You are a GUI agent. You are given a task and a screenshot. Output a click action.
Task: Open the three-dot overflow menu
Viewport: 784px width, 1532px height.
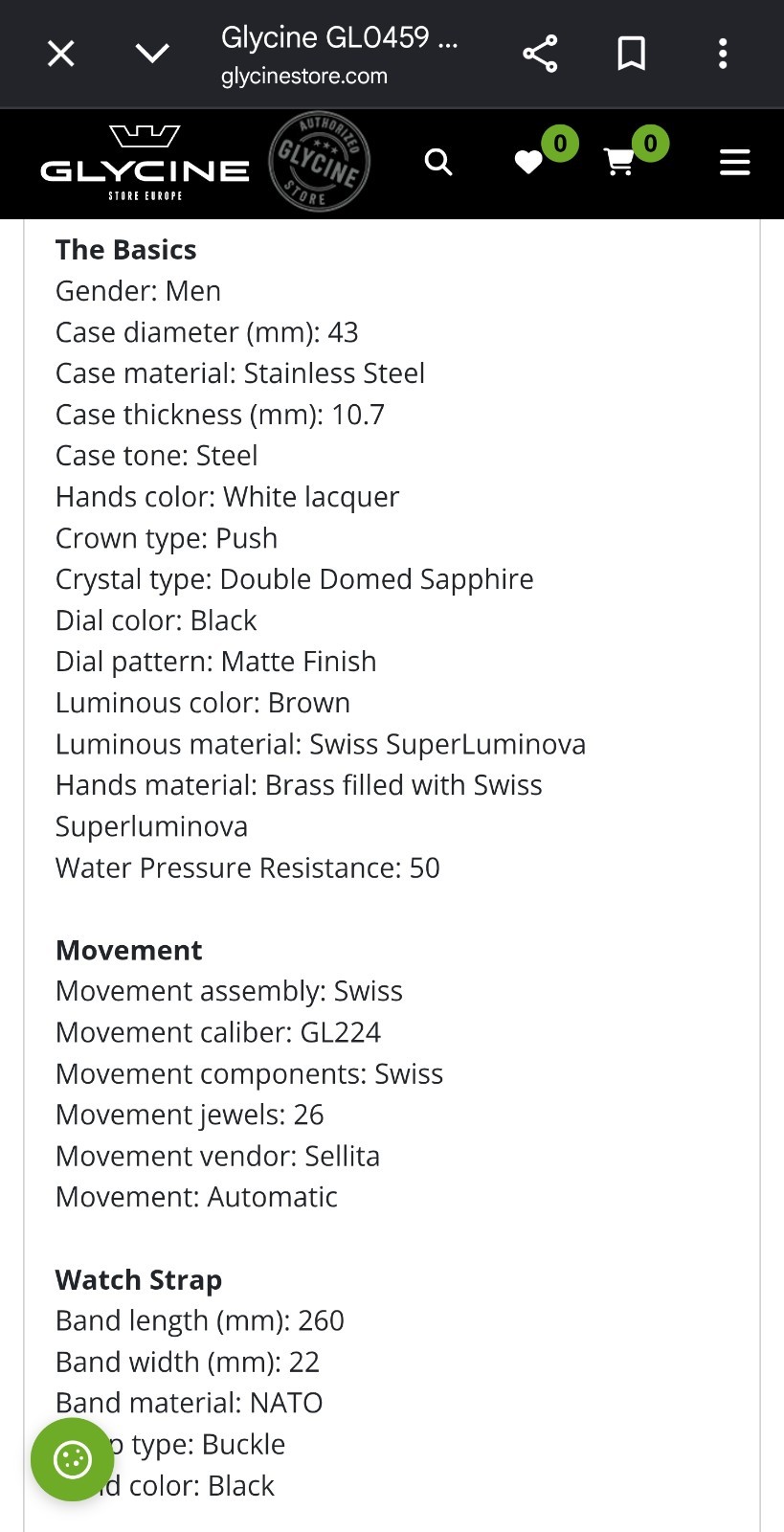click(723, 54)
